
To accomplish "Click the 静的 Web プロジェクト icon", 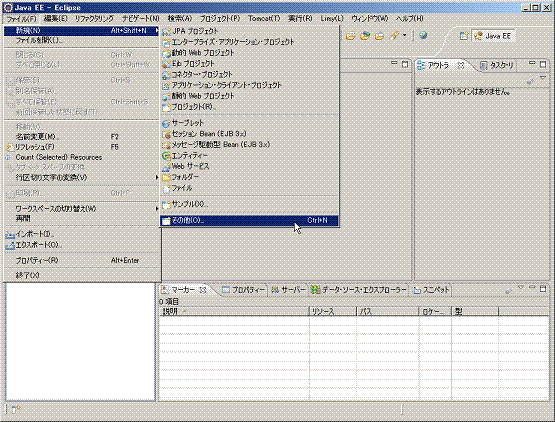I will 166,96.
